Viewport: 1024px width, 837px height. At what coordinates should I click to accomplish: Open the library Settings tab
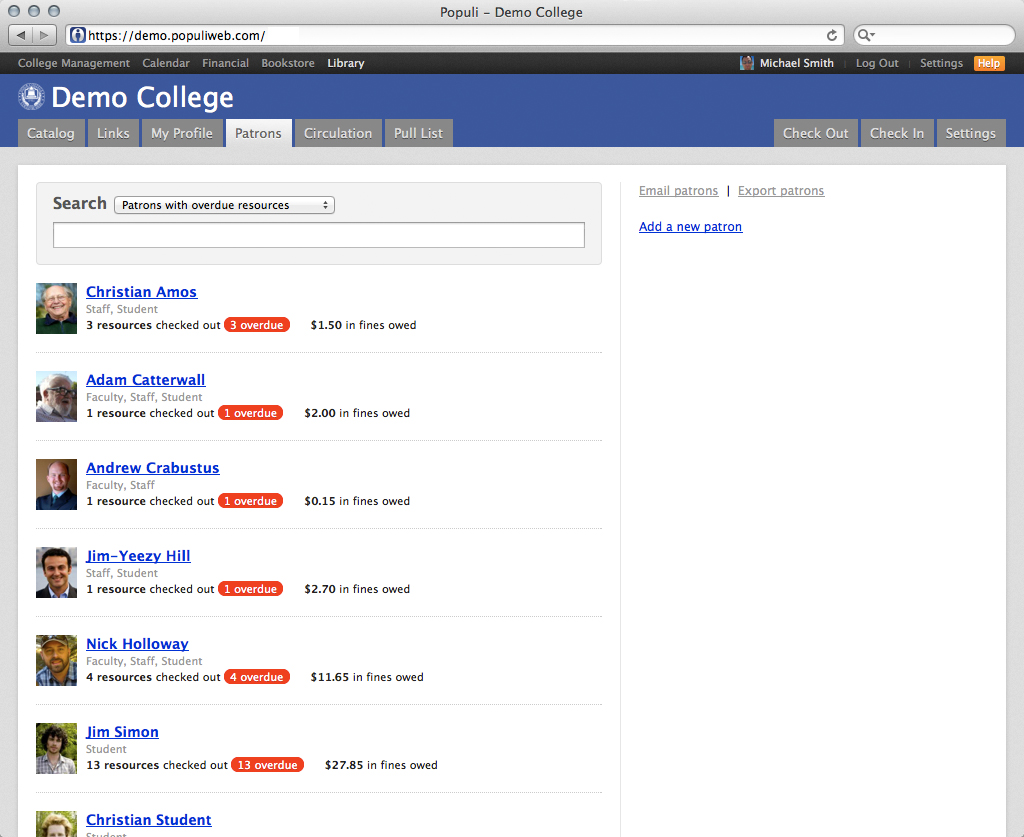click(x=971, y=133)
